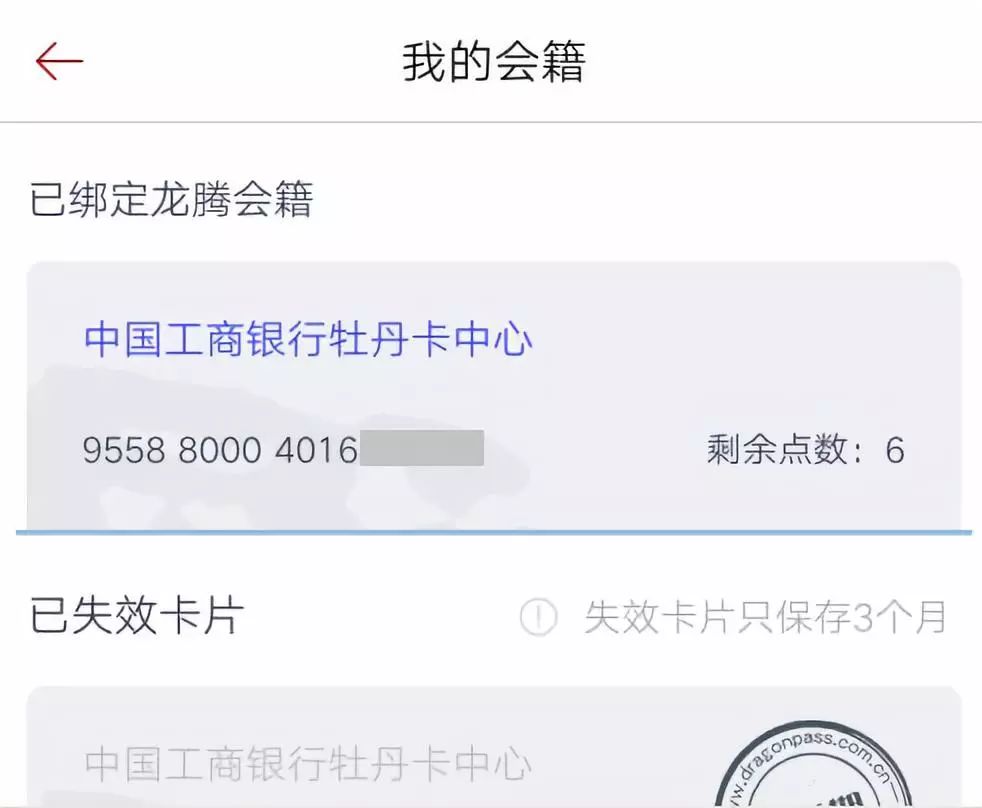The width and height of the screenshot is (982, 808).
Task: Open the blue 中国工商银行牡丹卡中心 link
Action: [308, 339]
